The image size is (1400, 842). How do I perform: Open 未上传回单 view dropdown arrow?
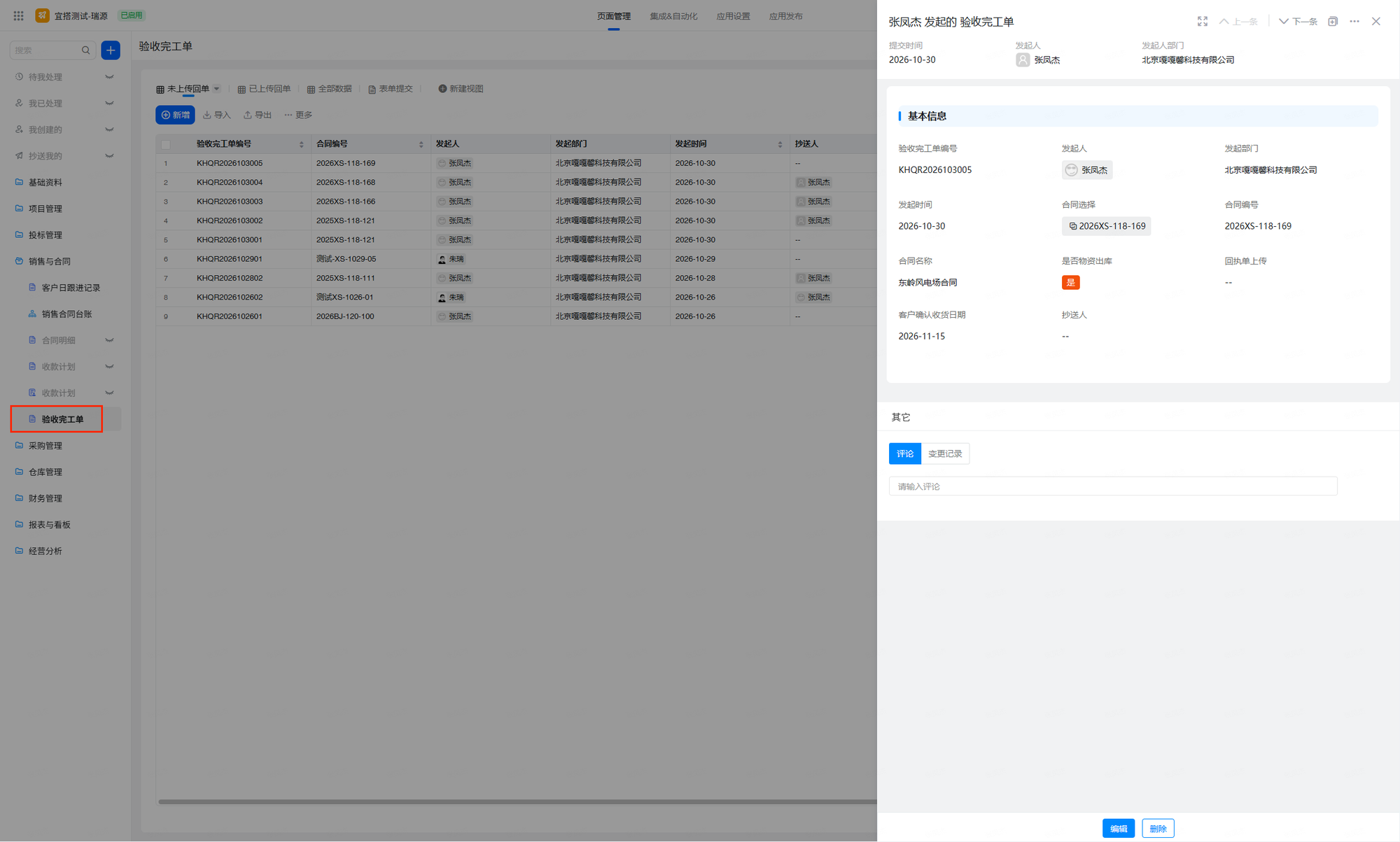217,89
